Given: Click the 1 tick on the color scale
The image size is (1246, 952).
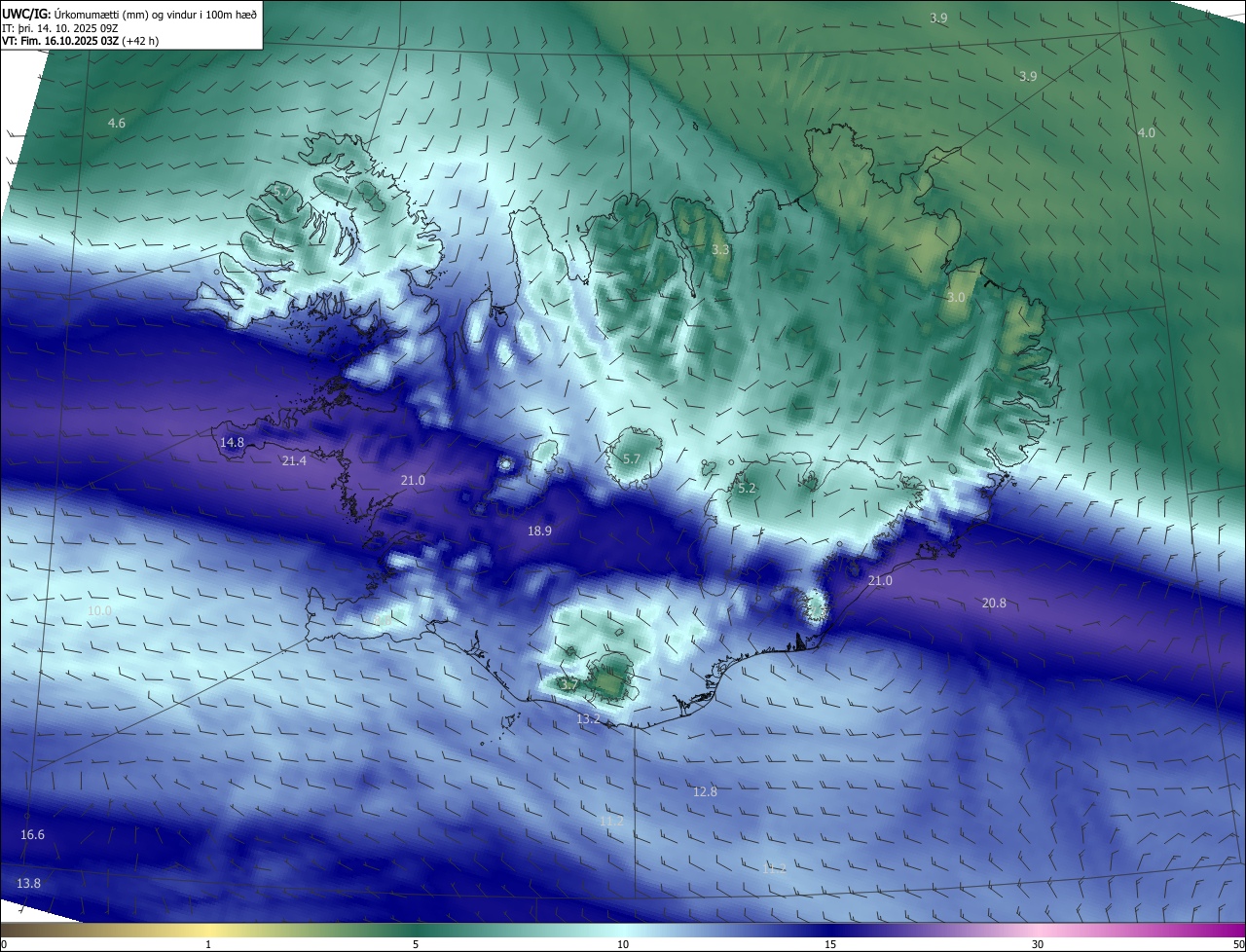Looking at the screenshot, I should [x=208, y=945].
